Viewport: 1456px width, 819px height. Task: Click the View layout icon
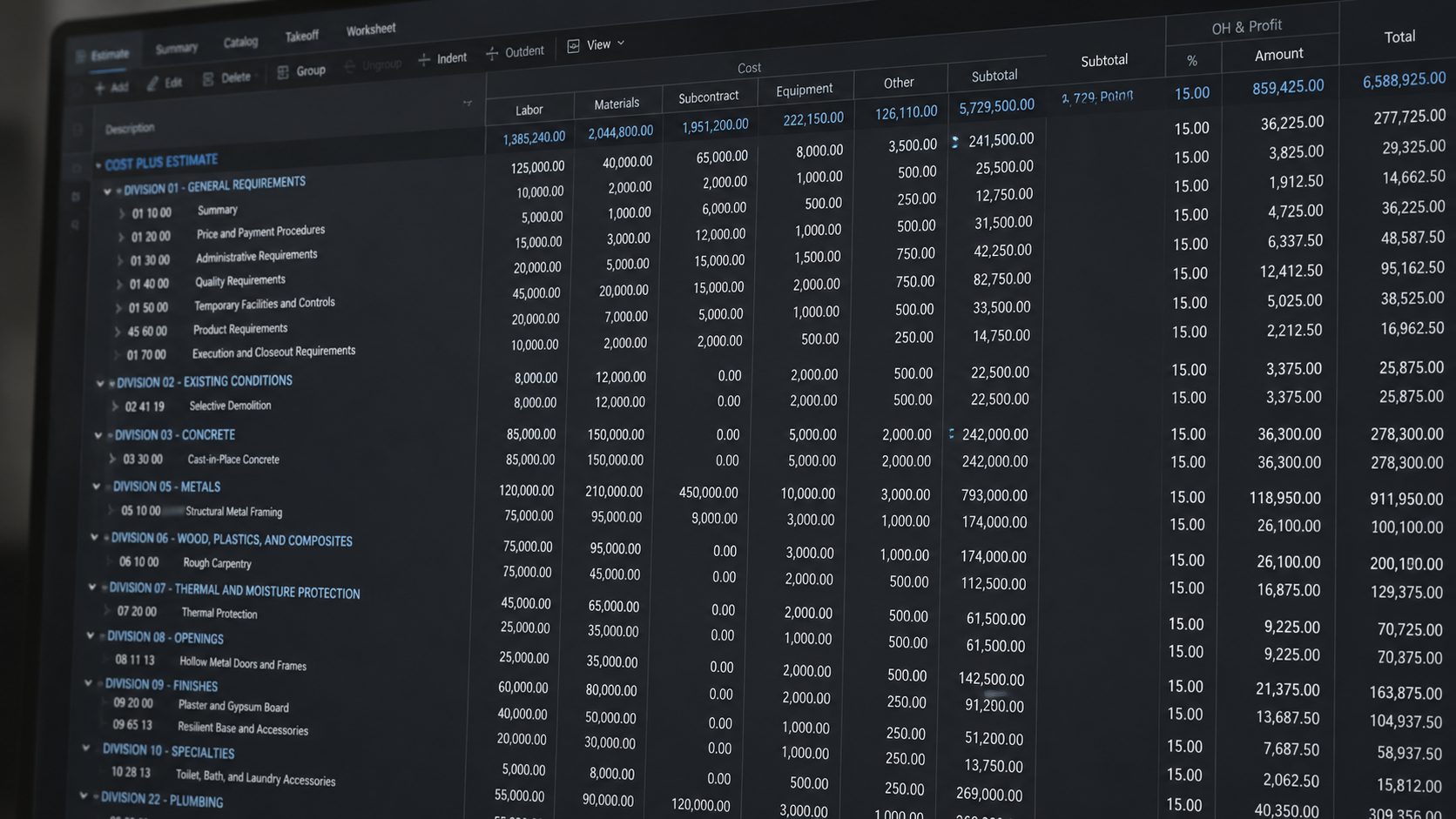click(573, 46)
